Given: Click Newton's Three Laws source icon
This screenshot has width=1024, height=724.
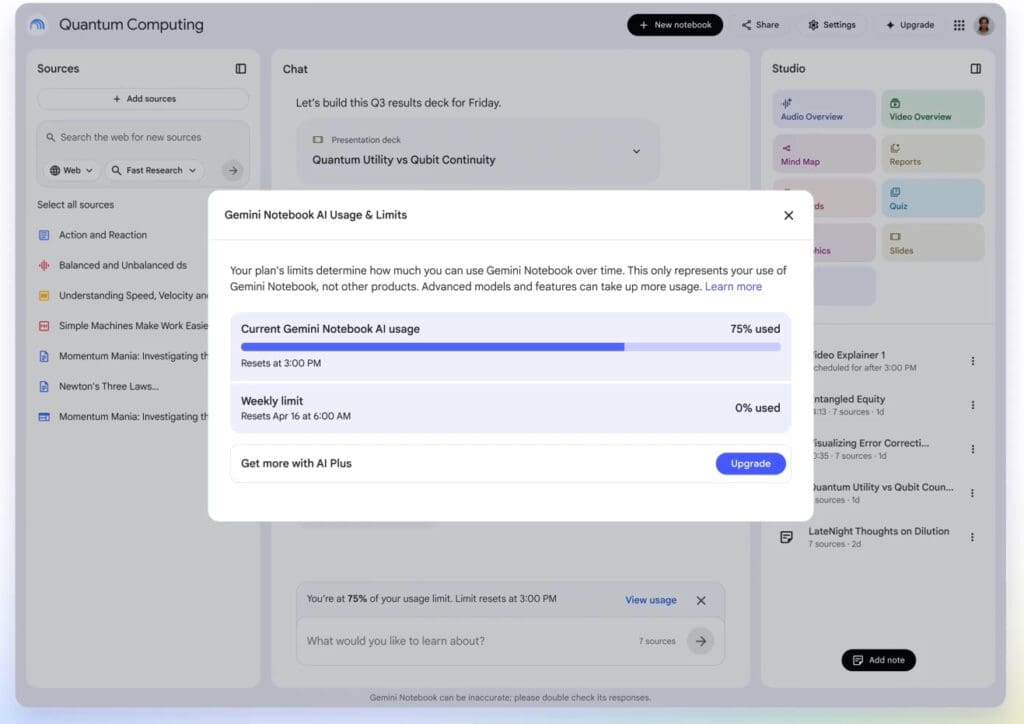Looking at the screenshot, I should (x=44, y=386).
